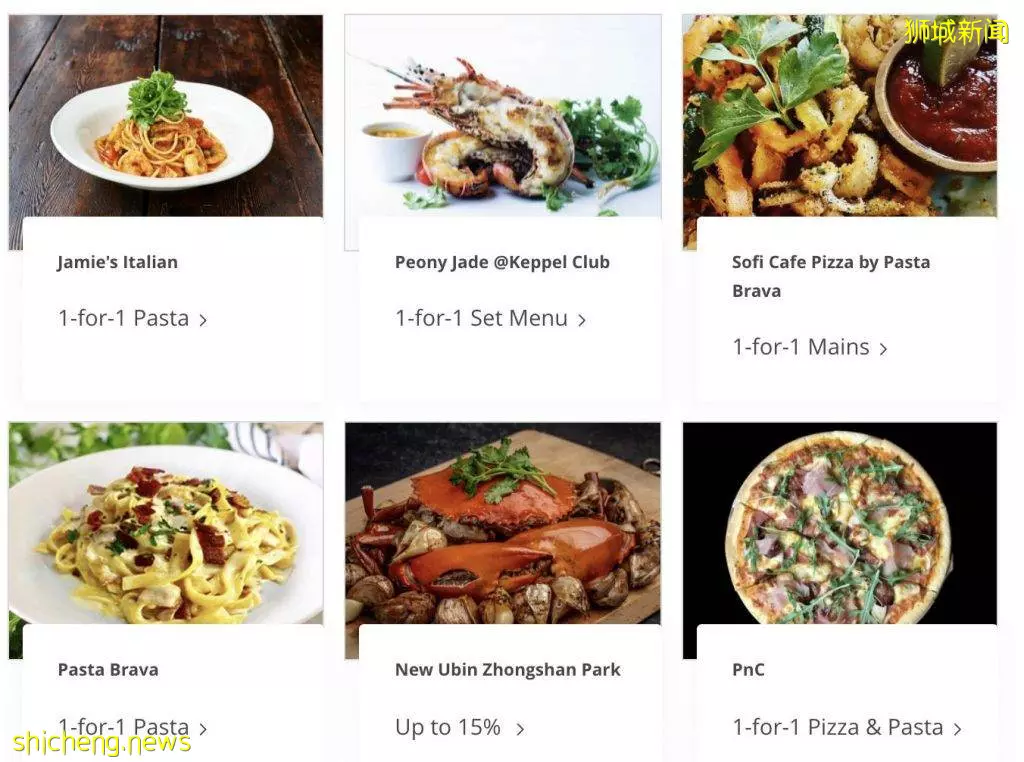Open the New Ubin crab dish photo

503,523
